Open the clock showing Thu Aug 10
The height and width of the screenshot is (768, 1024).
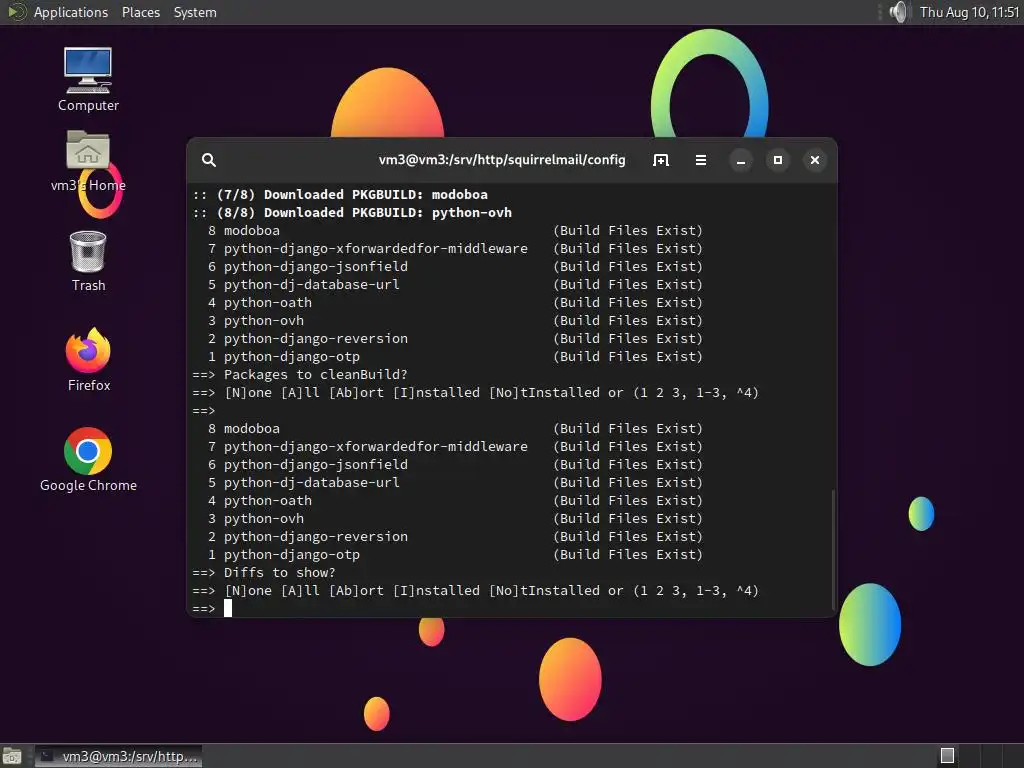[969, 12]
